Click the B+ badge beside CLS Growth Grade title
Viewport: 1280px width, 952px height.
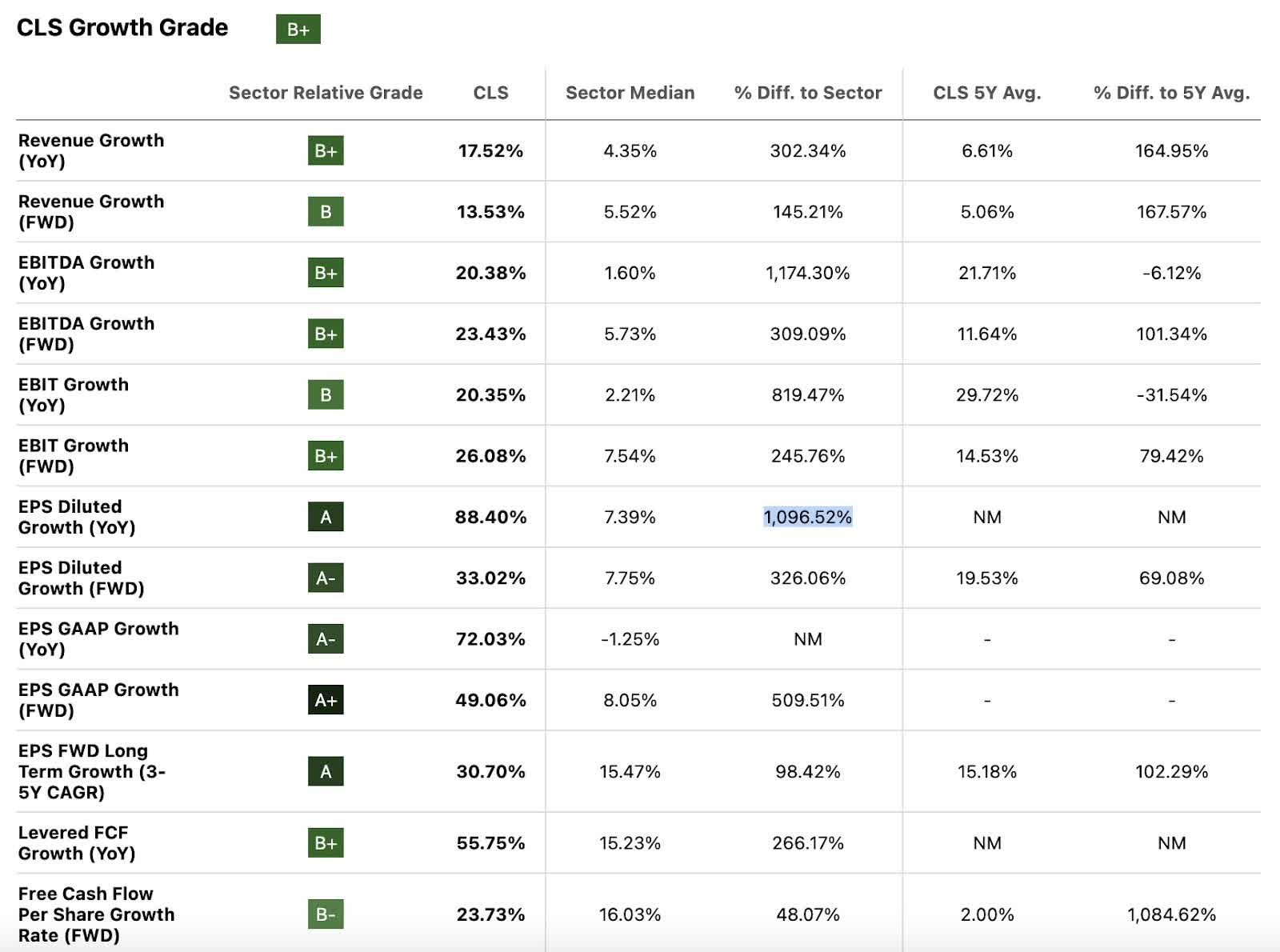[298, 30]
